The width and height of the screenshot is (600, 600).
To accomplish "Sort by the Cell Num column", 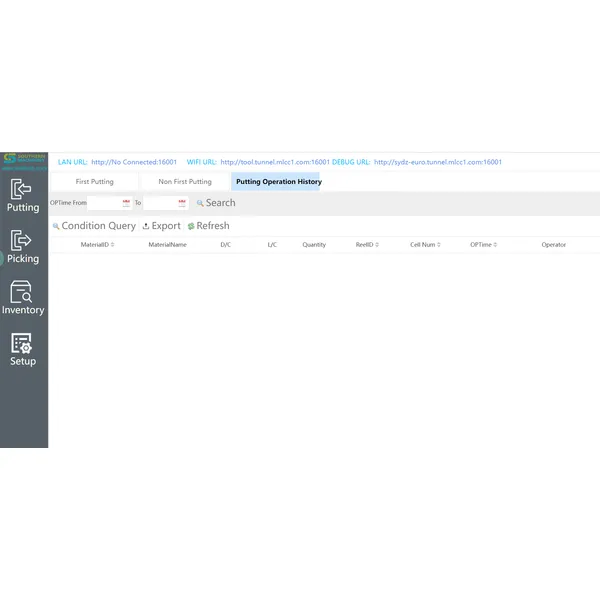I will pos(424,245).
